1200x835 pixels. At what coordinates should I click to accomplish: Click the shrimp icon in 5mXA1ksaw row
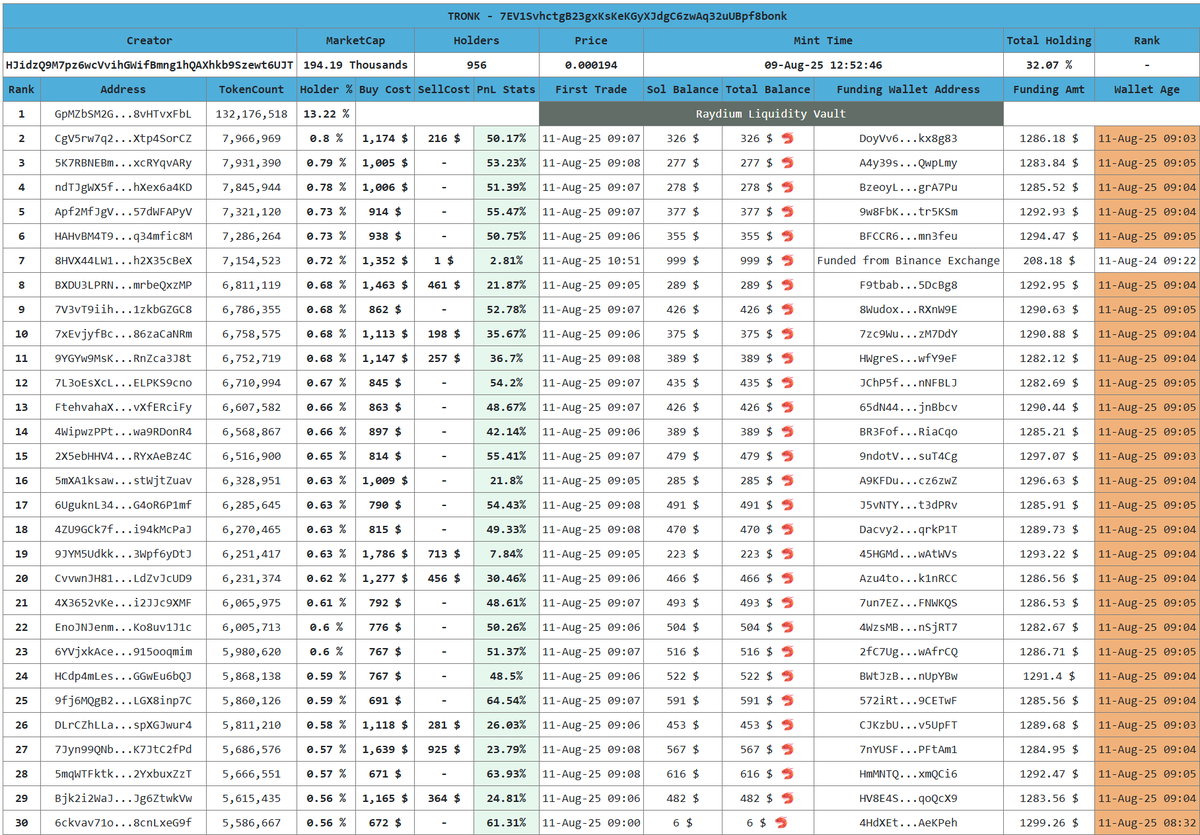787,481
